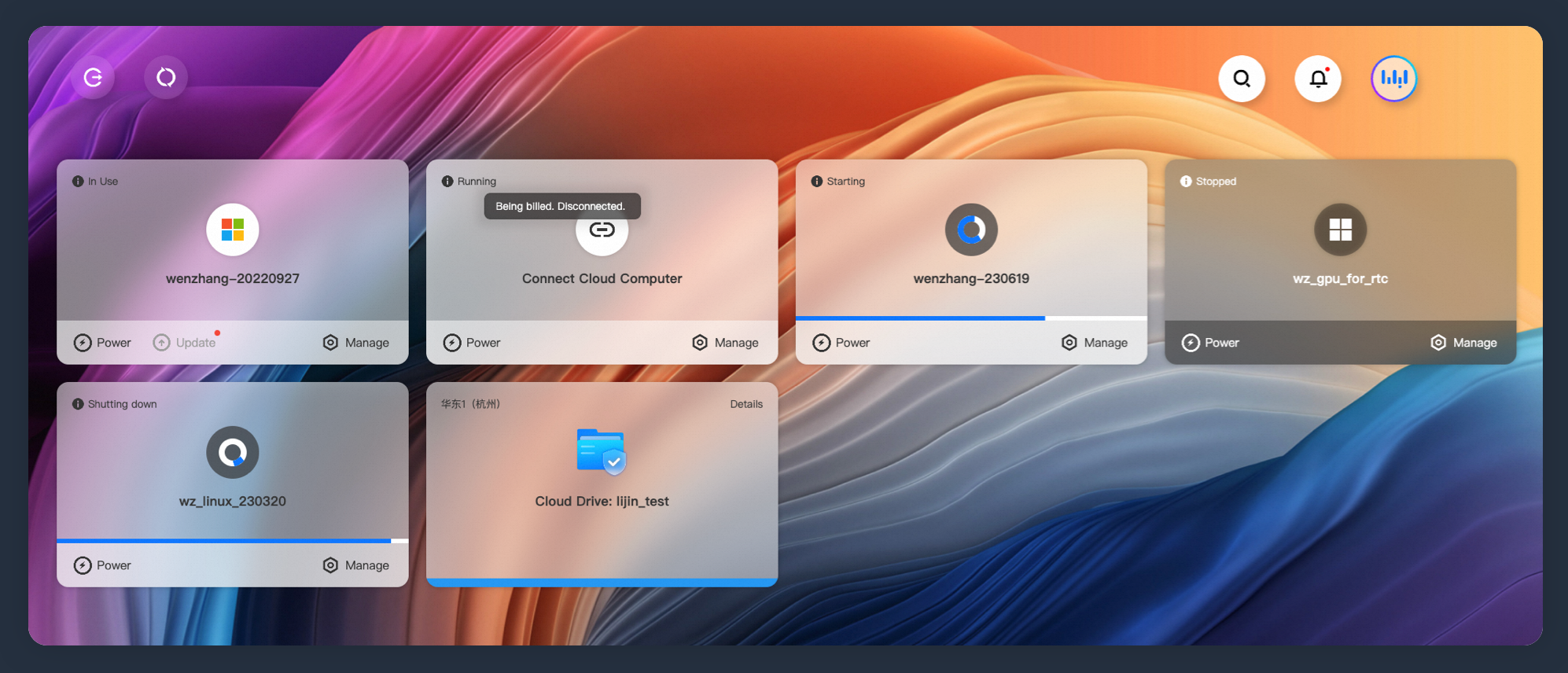Image resolution: width=1568 pixels, height=673 pixels.
Task: Click Update on wenzhang-20220927 card
Action: pos(184,343)
